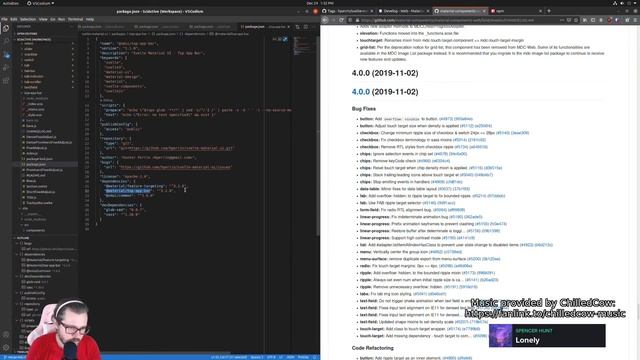The height and width of the screenshot is (360, 640).
Task: Open the Help menu
Action: point(90,19)
